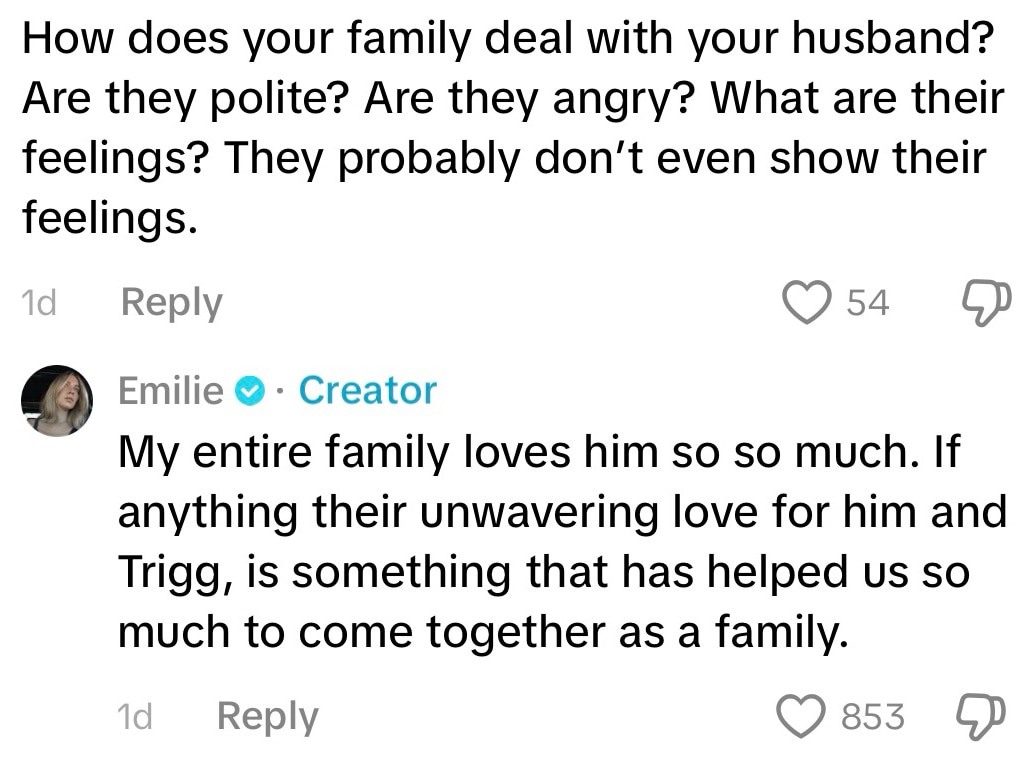Select the 54 like count number
Viewport: 1024px width, 759px height.
pos(867,301)
